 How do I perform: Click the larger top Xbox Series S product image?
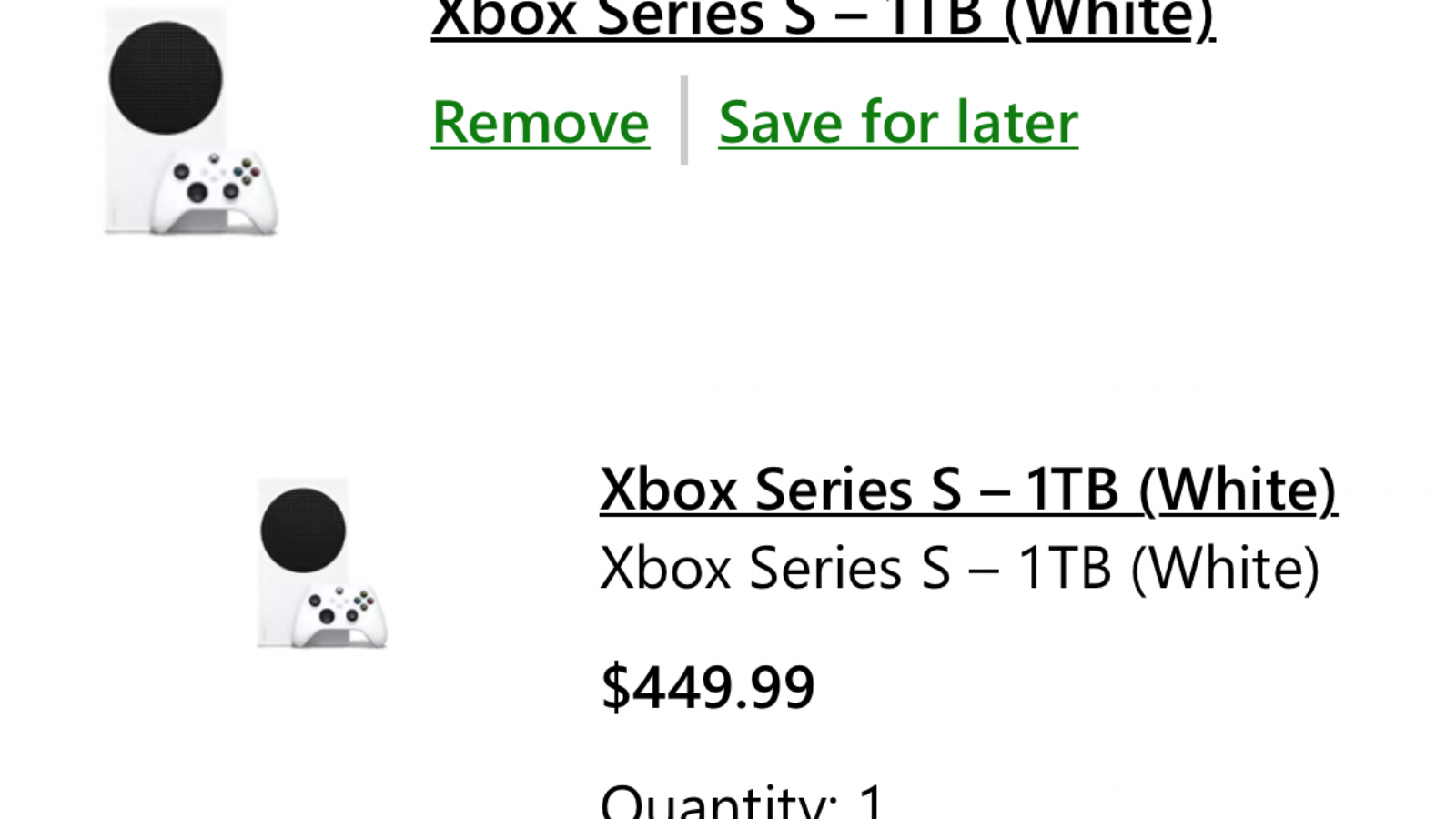point(190,122)
